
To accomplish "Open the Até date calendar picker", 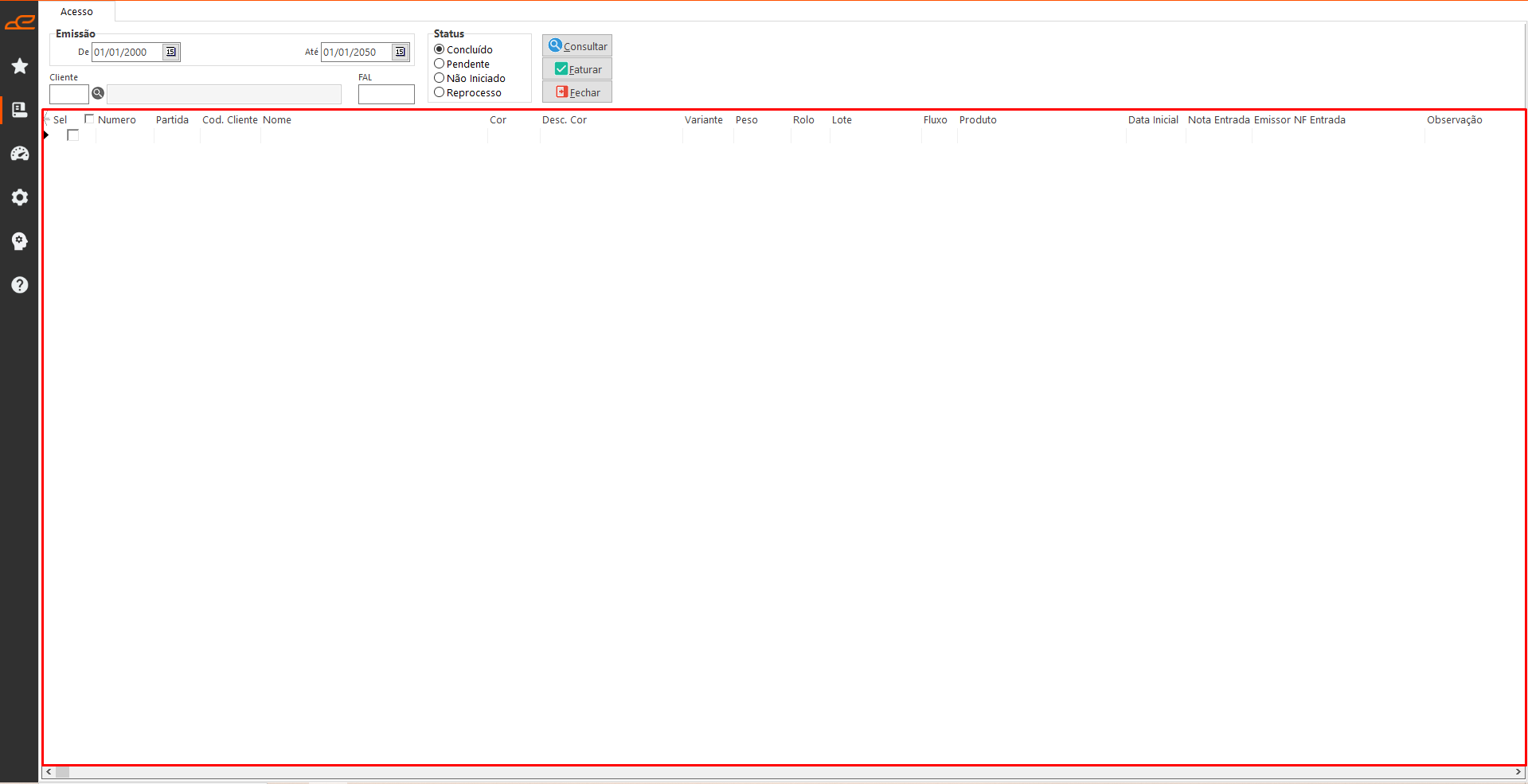I will [x=400, y=53].
